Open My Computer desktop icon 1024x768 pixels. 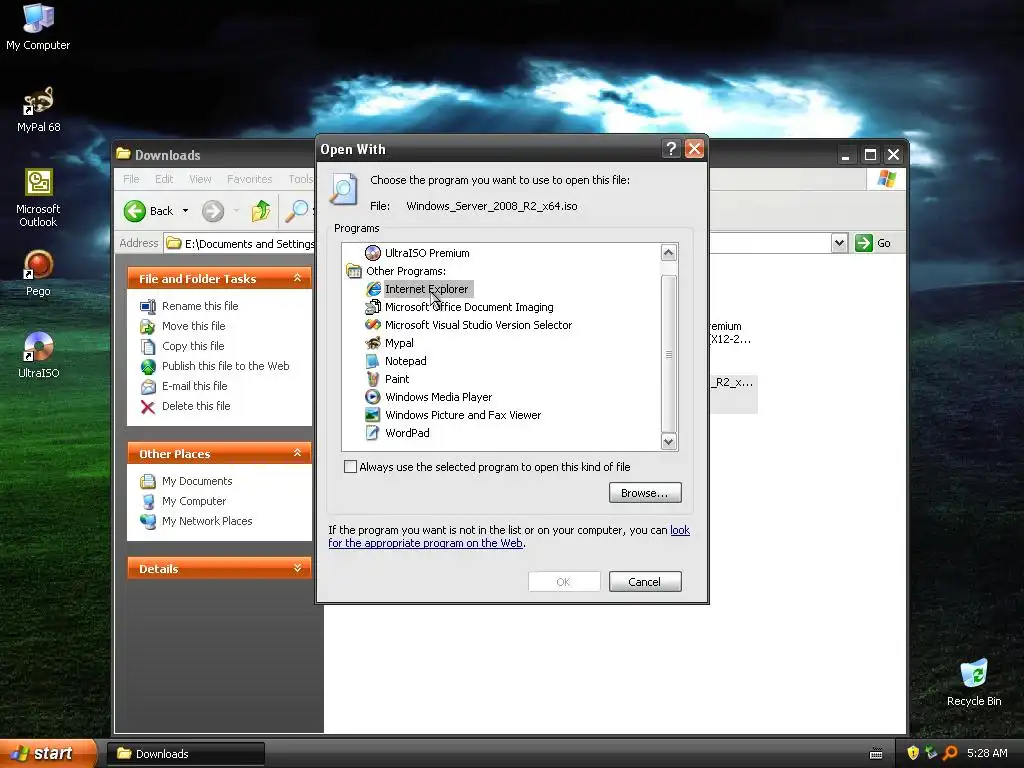(38, 27)
